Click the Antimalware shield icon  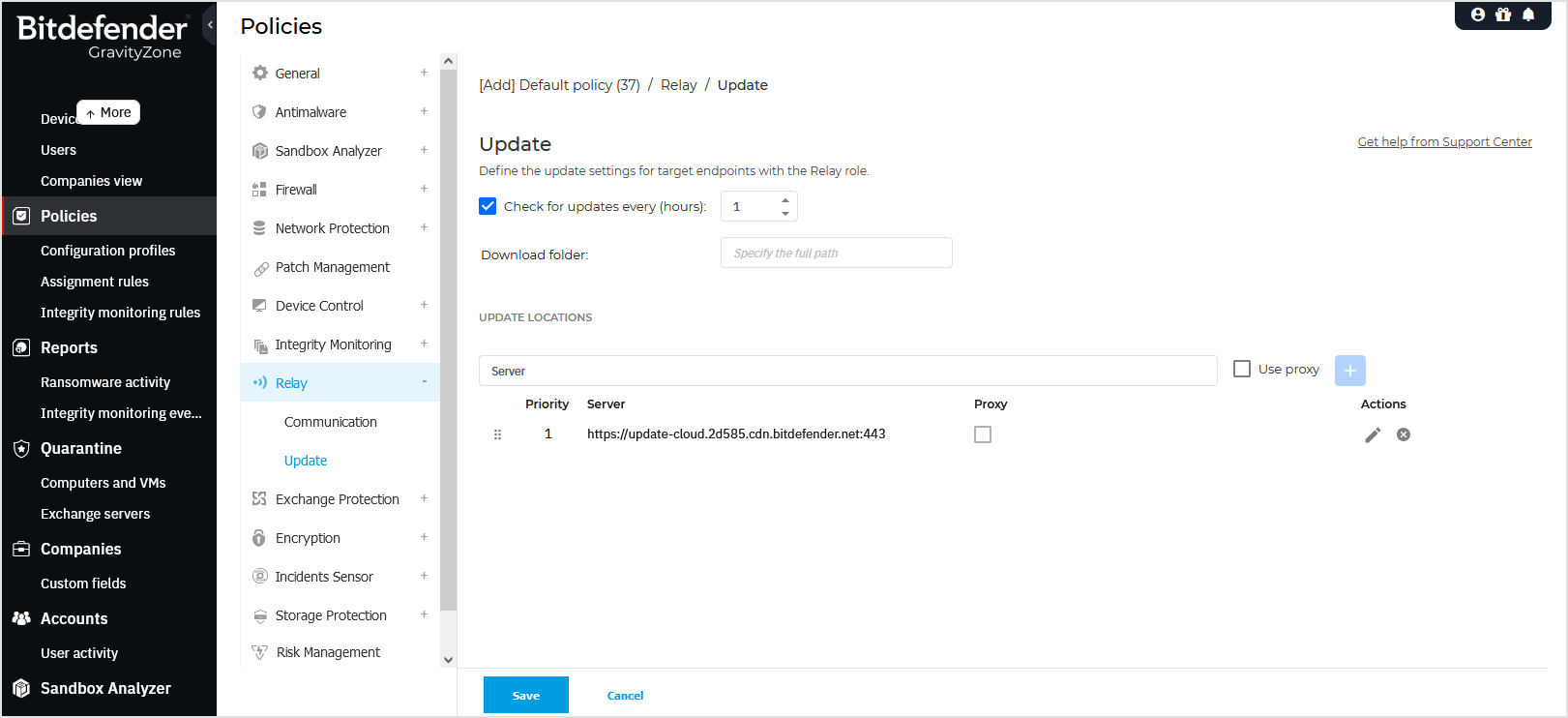(x=259, y=111)
